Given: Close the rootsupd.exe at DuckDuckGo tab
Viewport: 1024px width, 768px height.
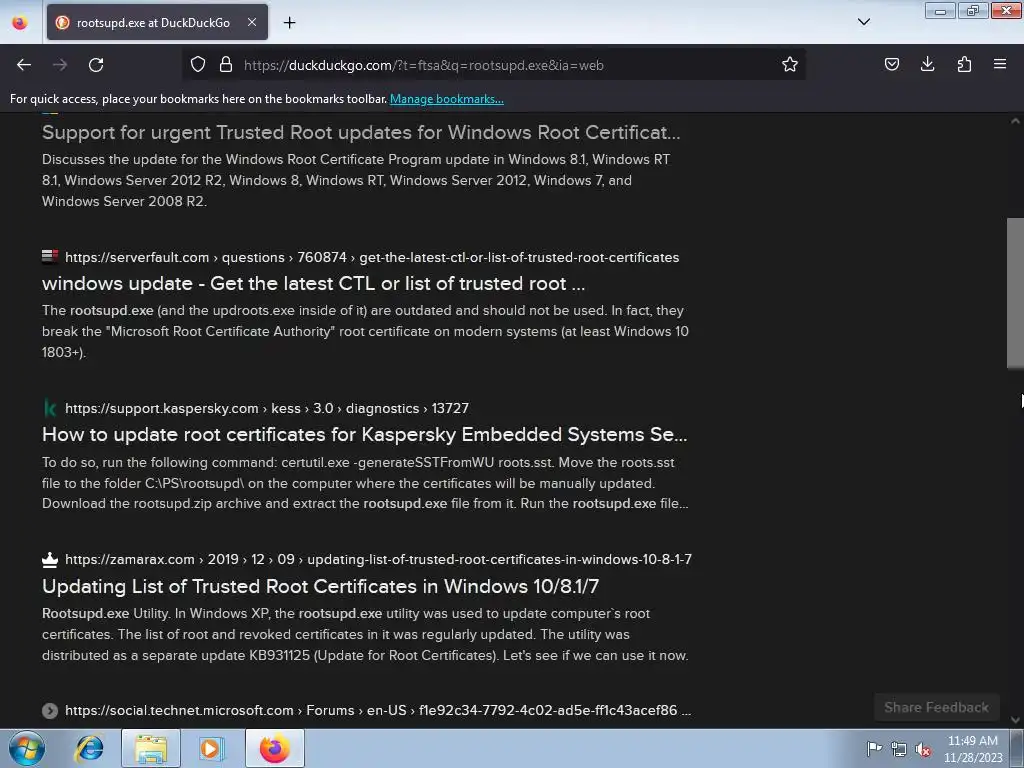Looking at the screenshot, I should pyautogui.click(x=252, y=22).
